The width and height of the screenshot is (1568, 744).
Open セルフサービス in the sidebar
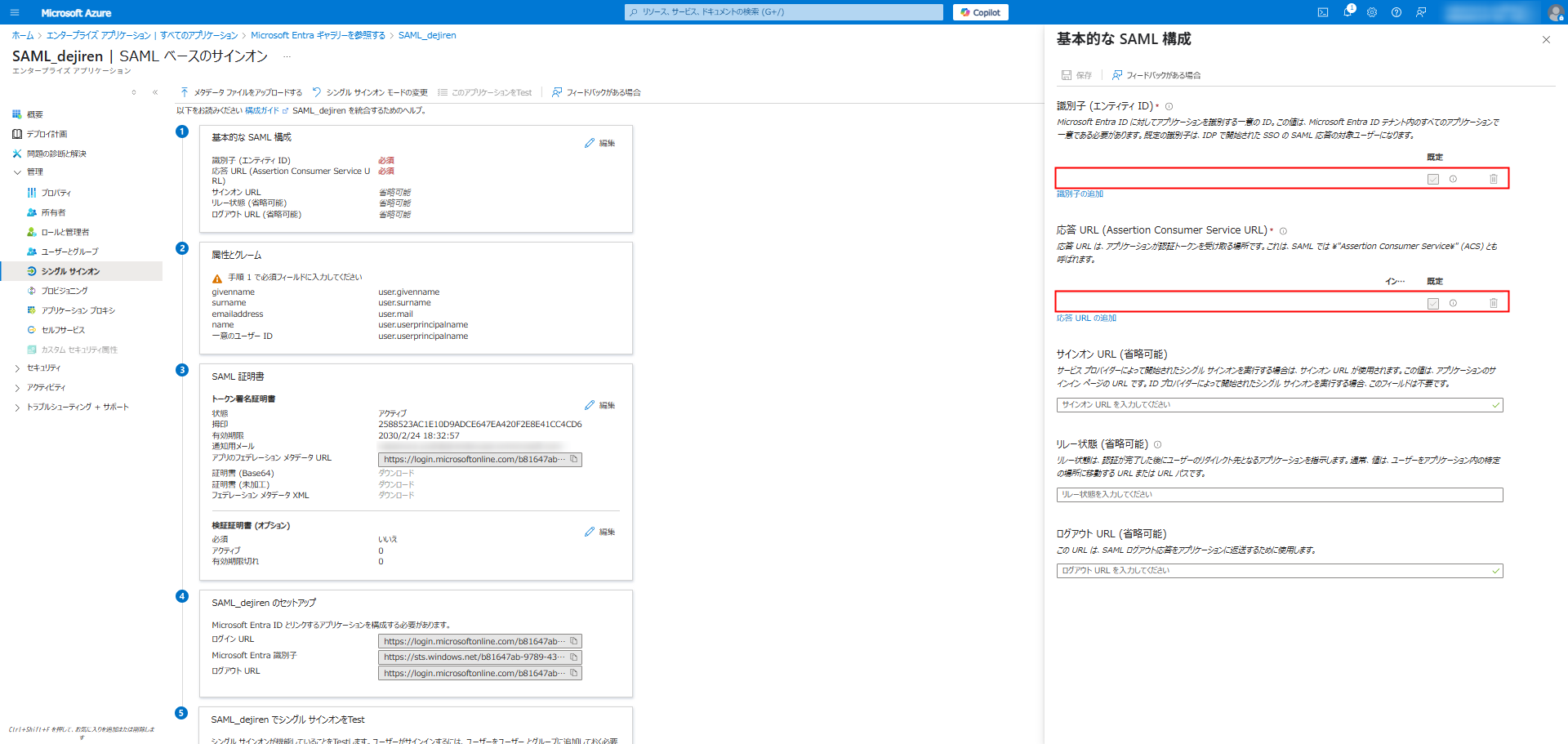tap(63, 330)
